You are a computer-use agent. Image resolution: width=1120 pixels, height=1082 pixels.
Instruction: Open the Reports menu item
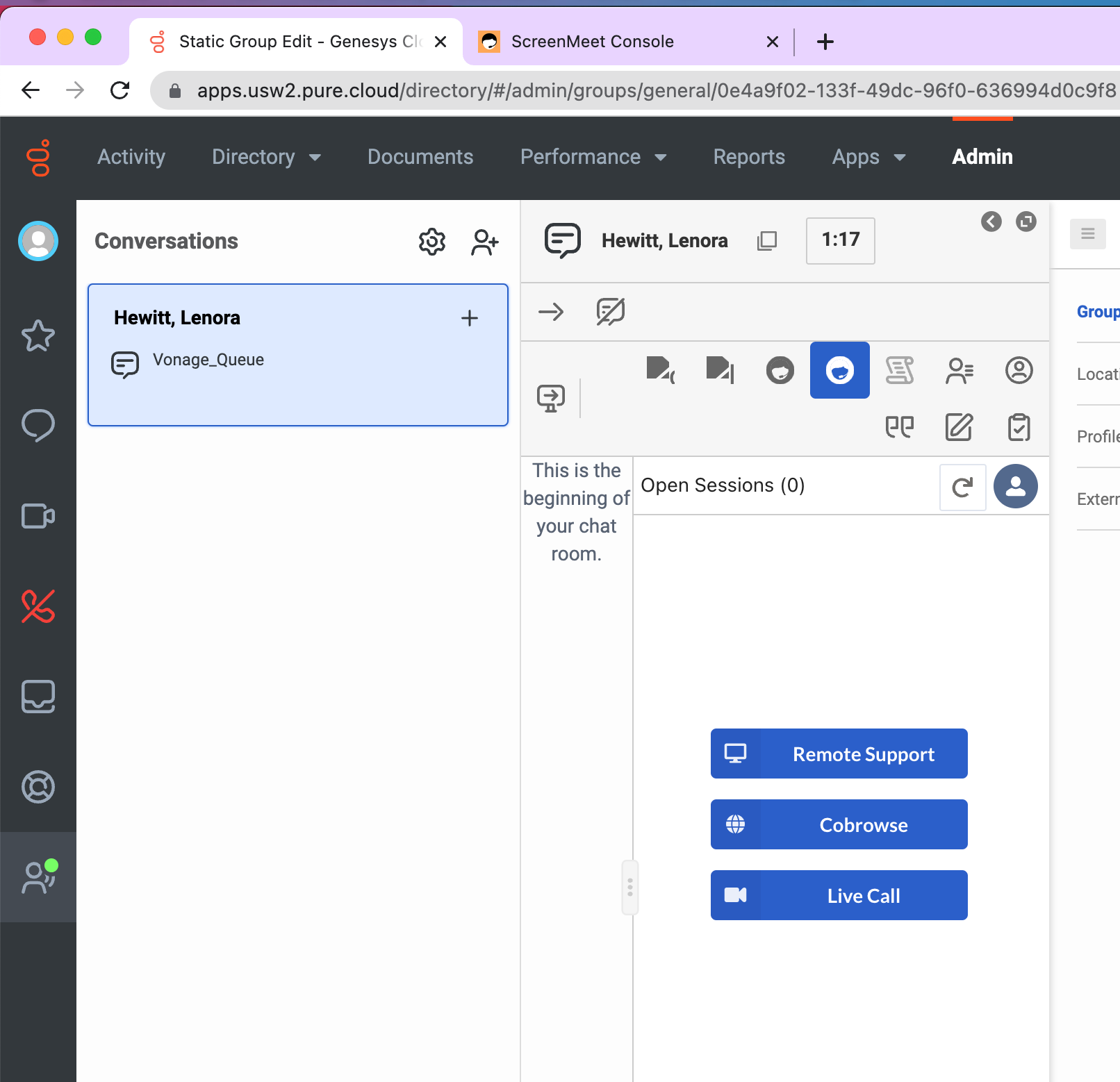(x=749, y=157)
